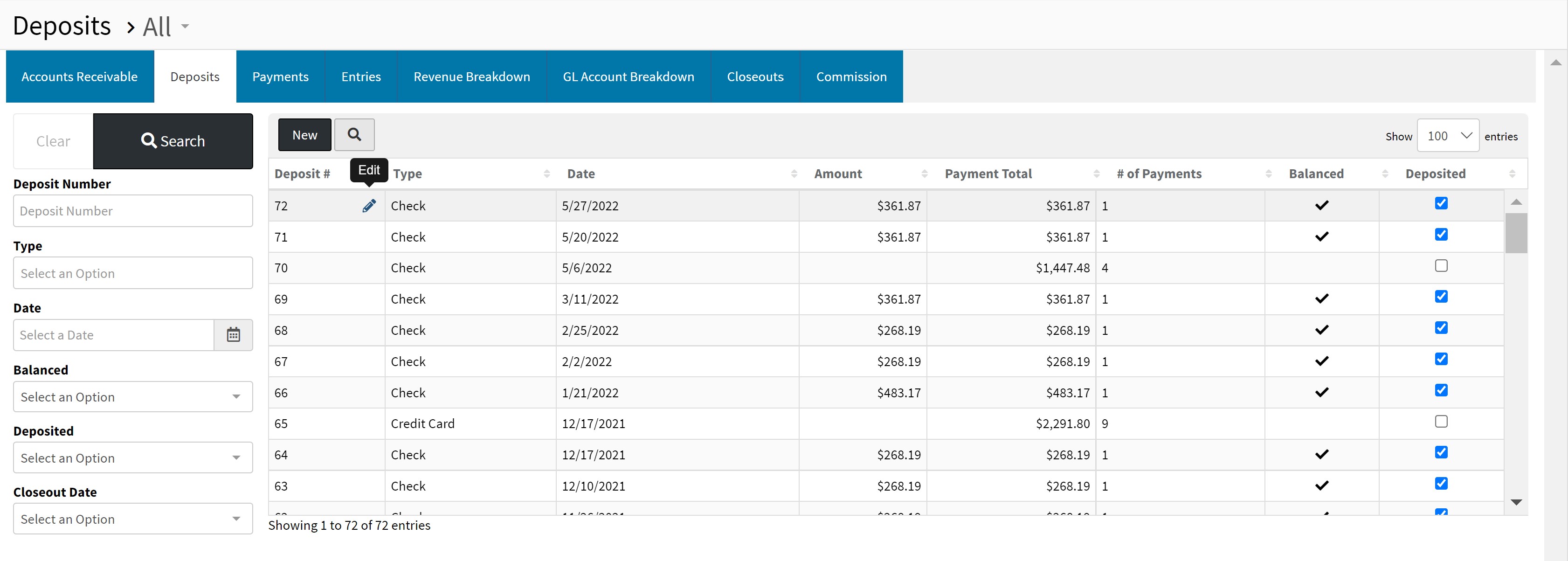Open the Show entries count dropdown
This screenshot has height=561, width=1568.
(x=1448, y=136)
